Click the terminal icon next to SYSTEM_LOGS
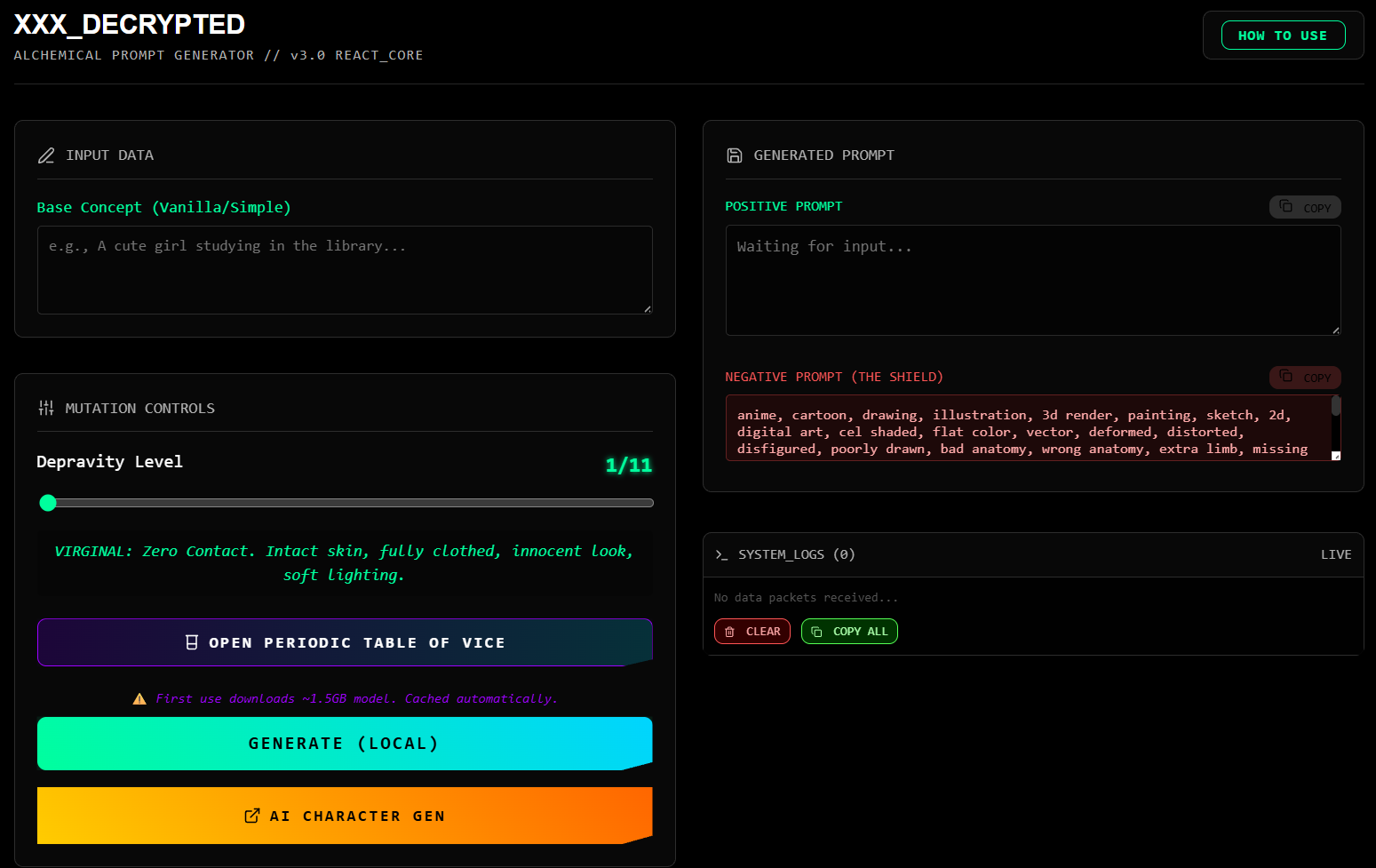 point(720,554)
